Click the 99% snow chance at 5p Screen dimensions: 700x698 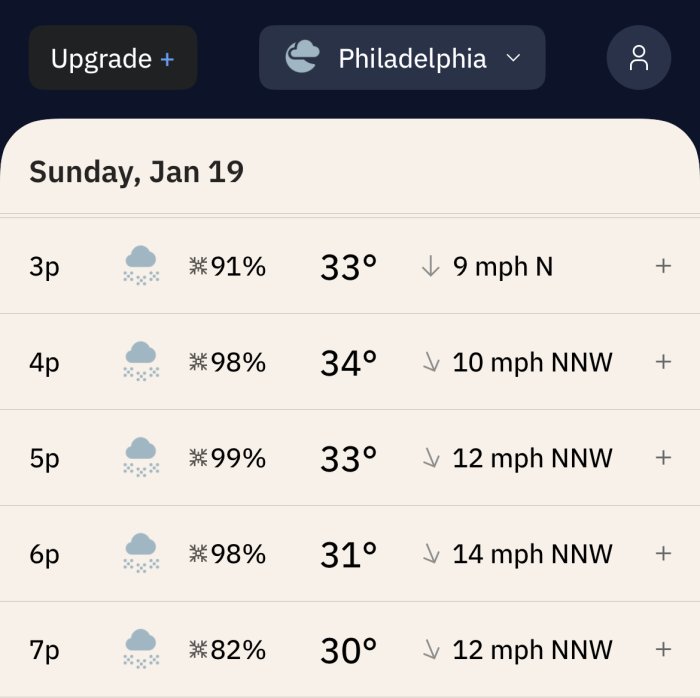[238, 458]
